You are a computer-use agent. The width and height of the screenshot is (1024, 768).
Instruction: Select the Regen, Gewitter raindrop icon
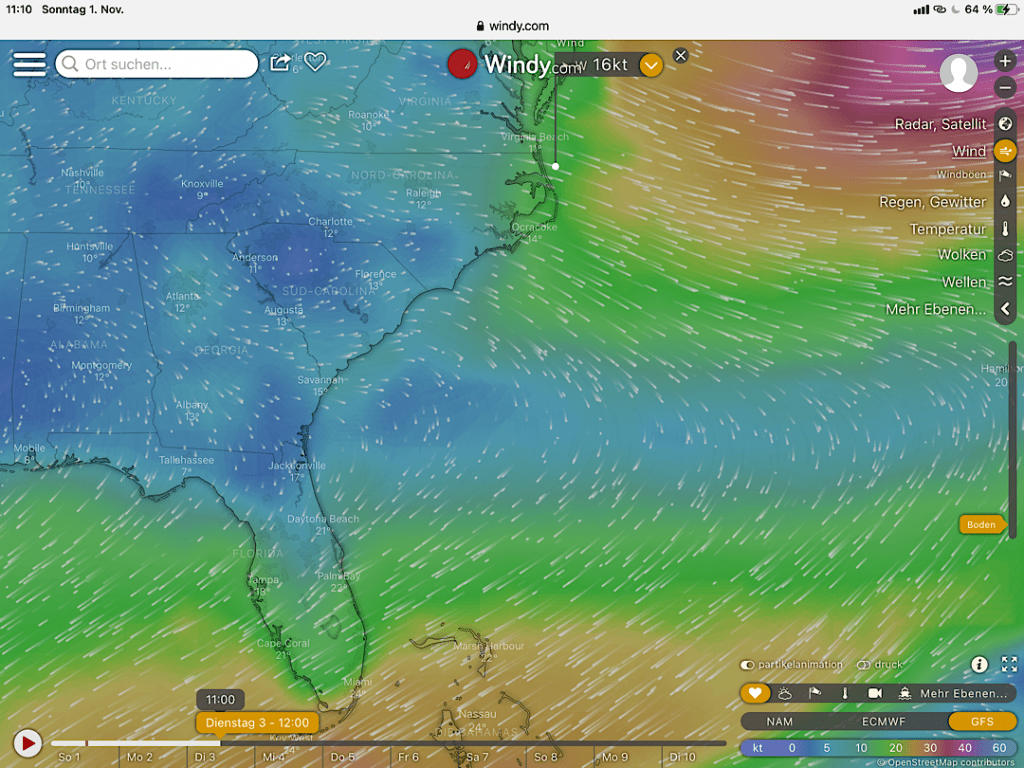point(1005,201)
